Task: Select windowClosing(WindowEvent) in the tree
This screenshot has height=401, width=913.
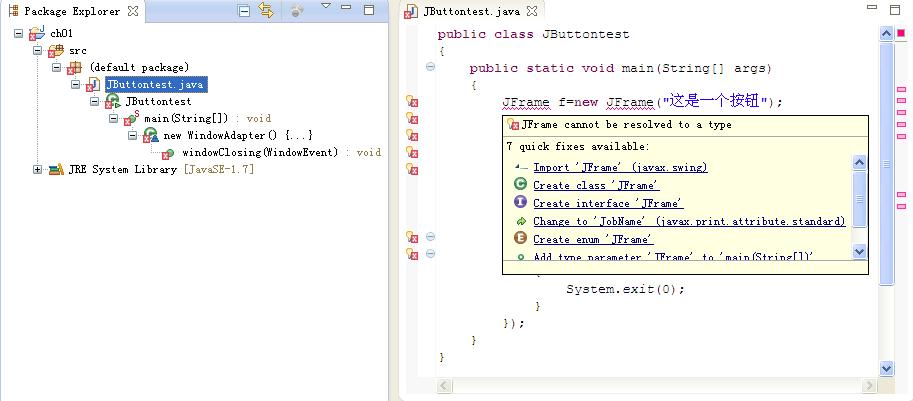Action: pyautogui.click(x=260, y=153)
